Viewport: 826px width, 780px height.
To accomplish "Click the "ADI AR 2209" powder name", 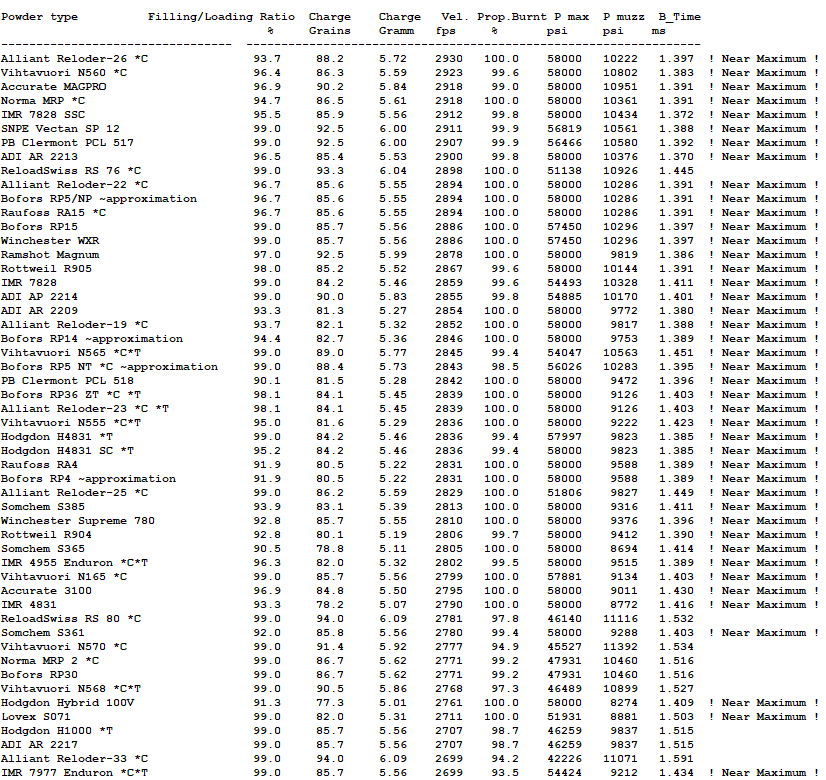I will click(x=40, y=311).
